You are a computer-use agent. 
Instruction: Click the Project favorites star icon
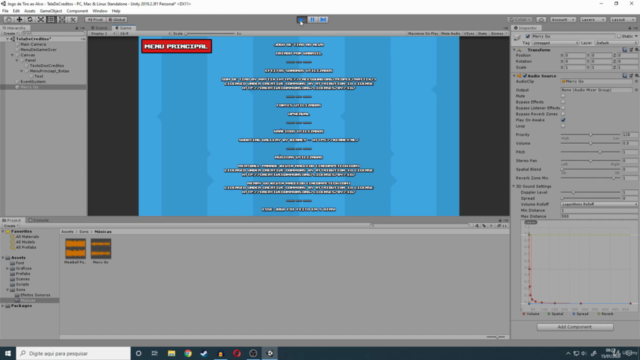coord(491,226)
